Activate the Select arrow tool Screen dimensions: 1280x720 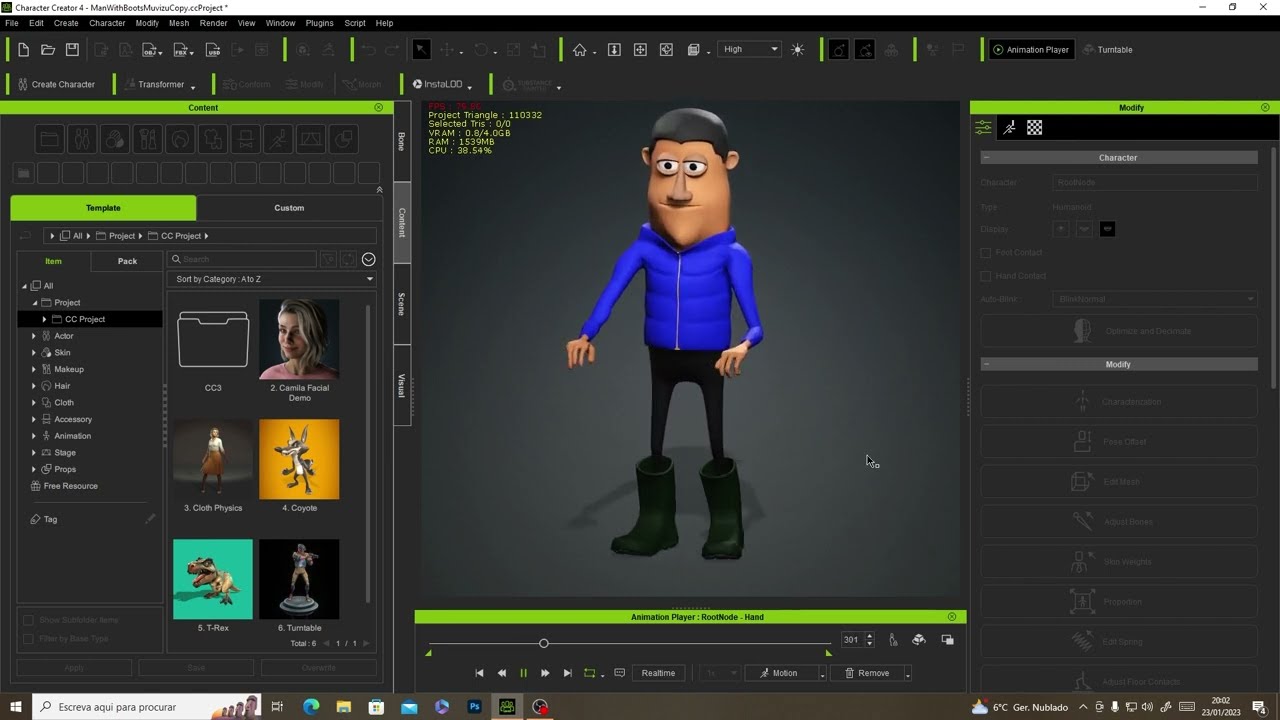[x=421, y=50]
